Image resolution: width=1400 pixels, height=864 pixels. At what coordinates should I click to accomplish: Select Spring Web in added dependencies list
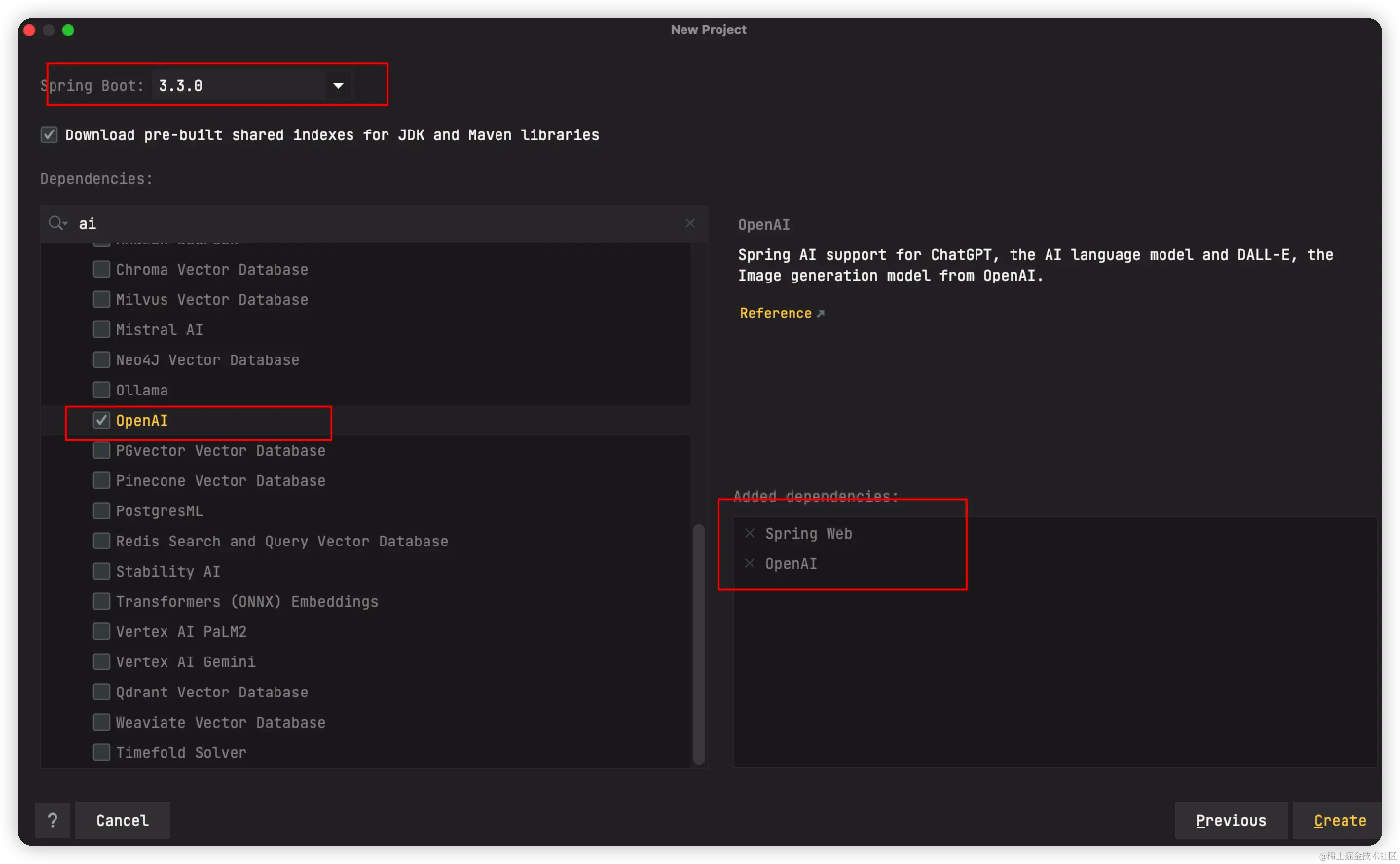point(809,533)
